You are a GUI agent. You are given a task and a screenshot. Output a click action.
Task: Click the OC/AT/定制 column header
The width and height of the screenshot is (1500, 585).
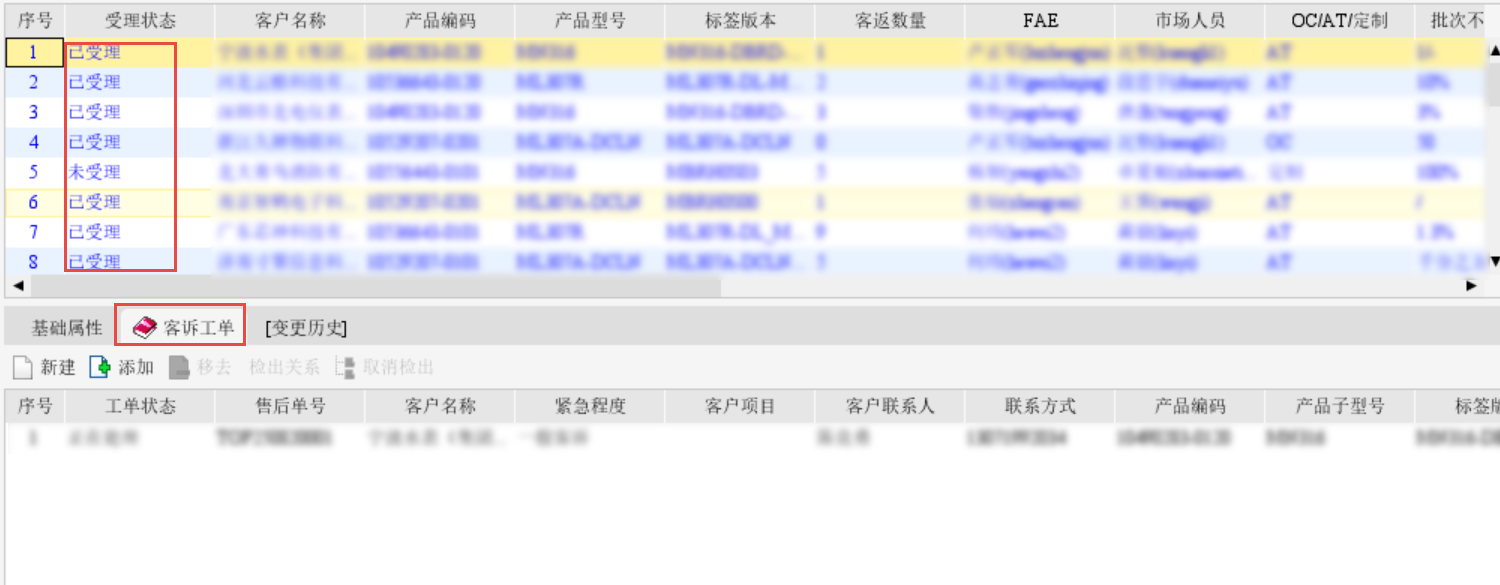click(x=1340, y=21)
